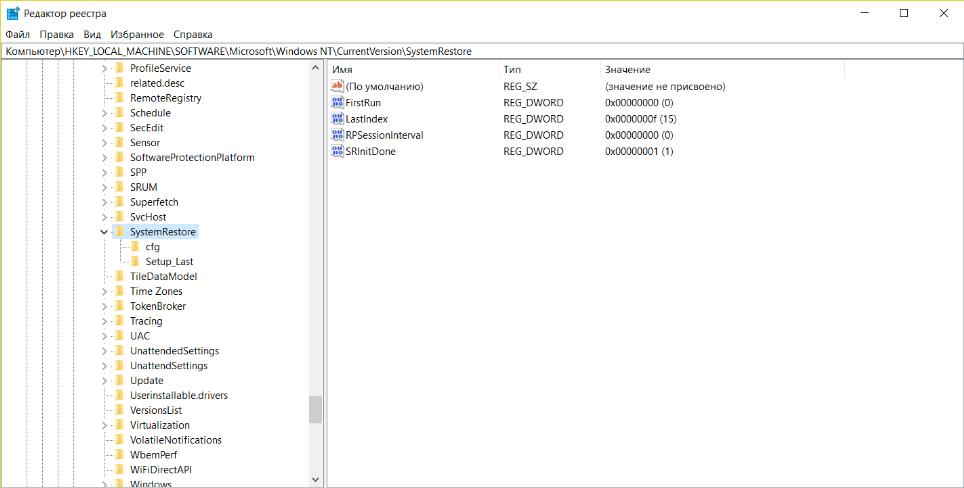Viewport: 964px width, 488px height.
Task: Click the Registry Editor title bar icon
Action: [13, 14]
